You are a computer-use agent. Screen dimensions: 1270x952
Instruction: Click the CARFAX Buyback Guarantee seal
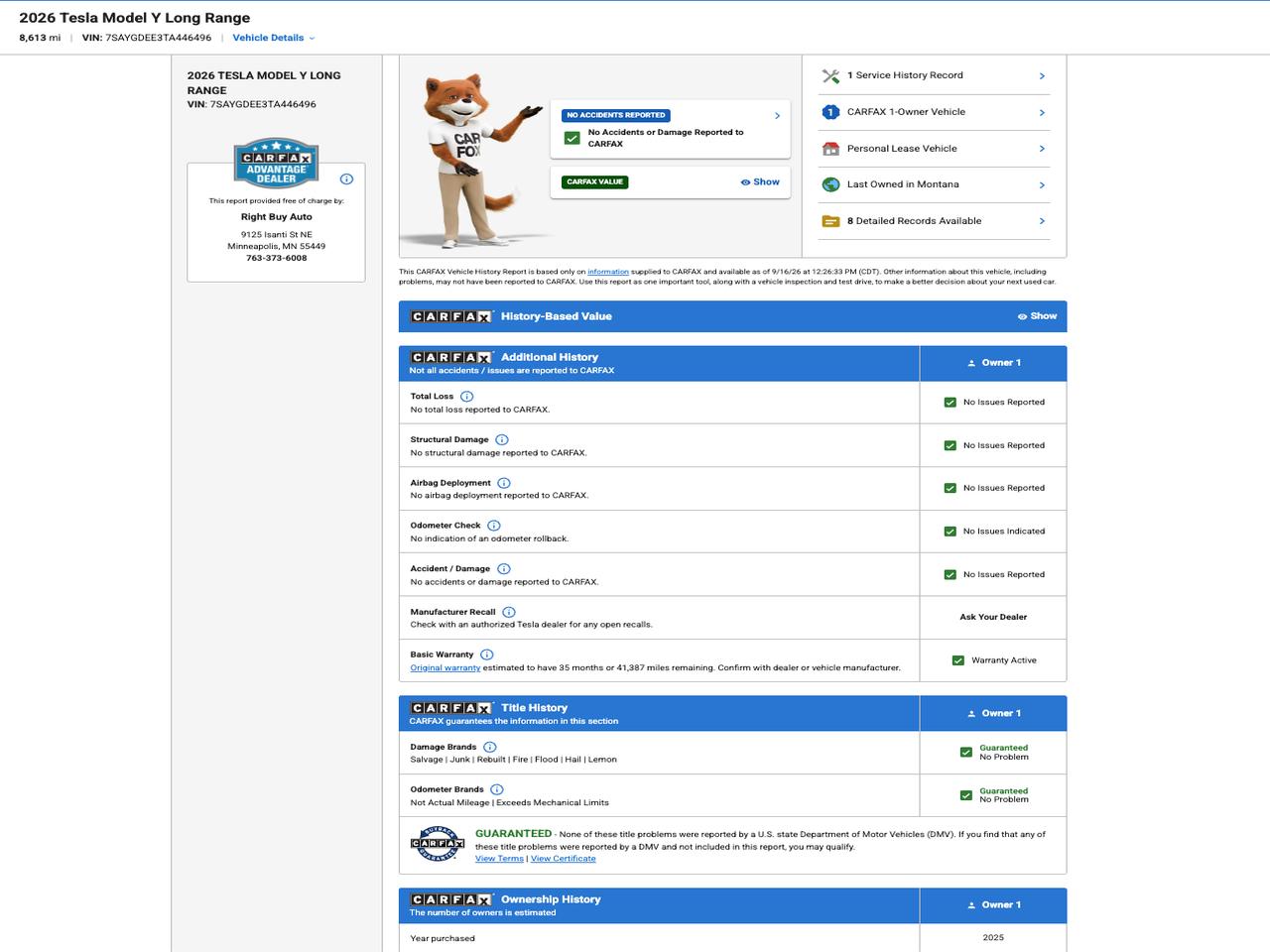[438, 844]
